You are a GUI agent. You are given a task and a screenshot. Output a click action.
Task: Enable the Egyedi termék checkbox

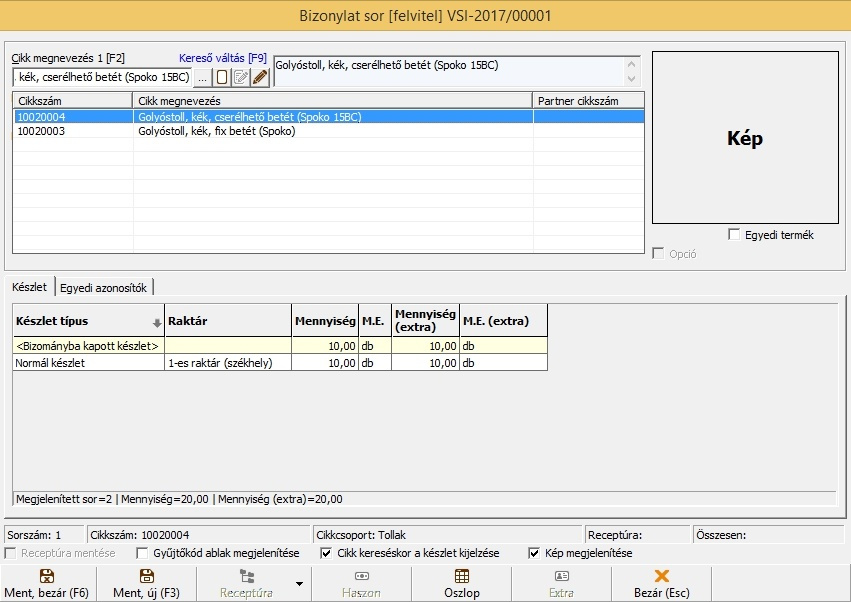coord(735,235)
